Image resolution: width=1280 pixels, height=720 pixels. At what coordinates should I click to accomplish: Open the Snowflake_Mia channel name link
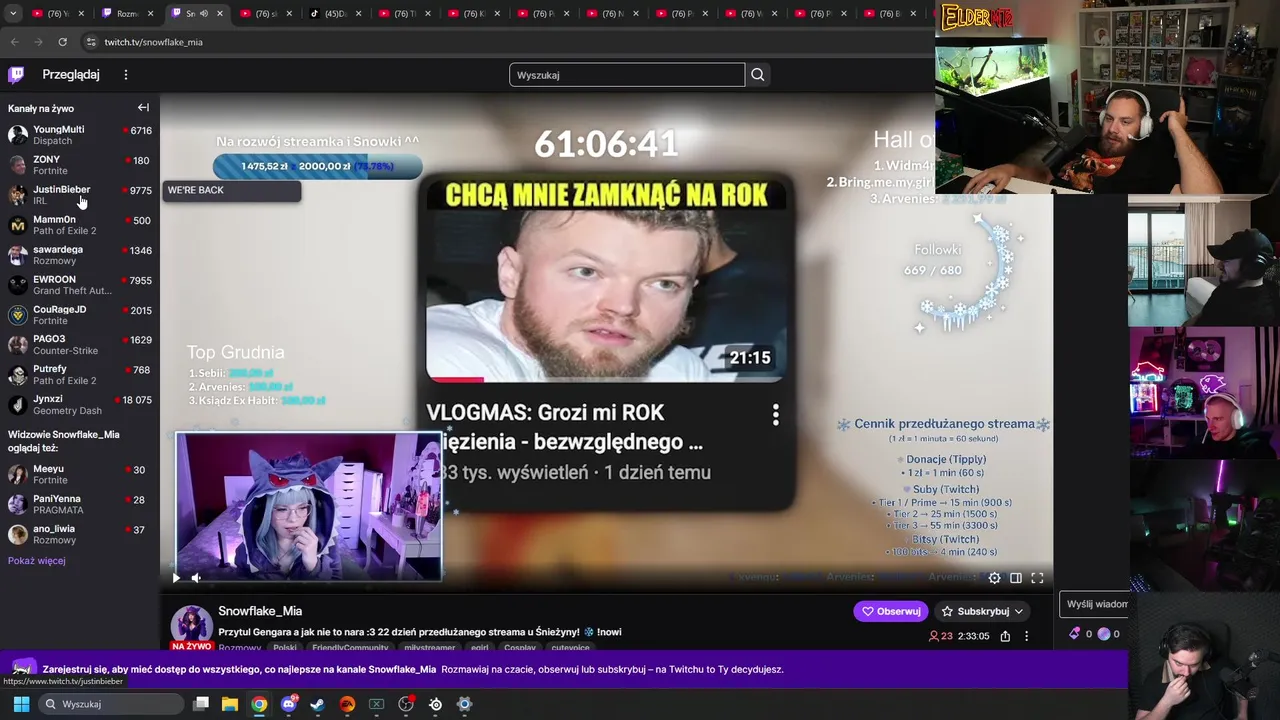click(x=260, y=611)
